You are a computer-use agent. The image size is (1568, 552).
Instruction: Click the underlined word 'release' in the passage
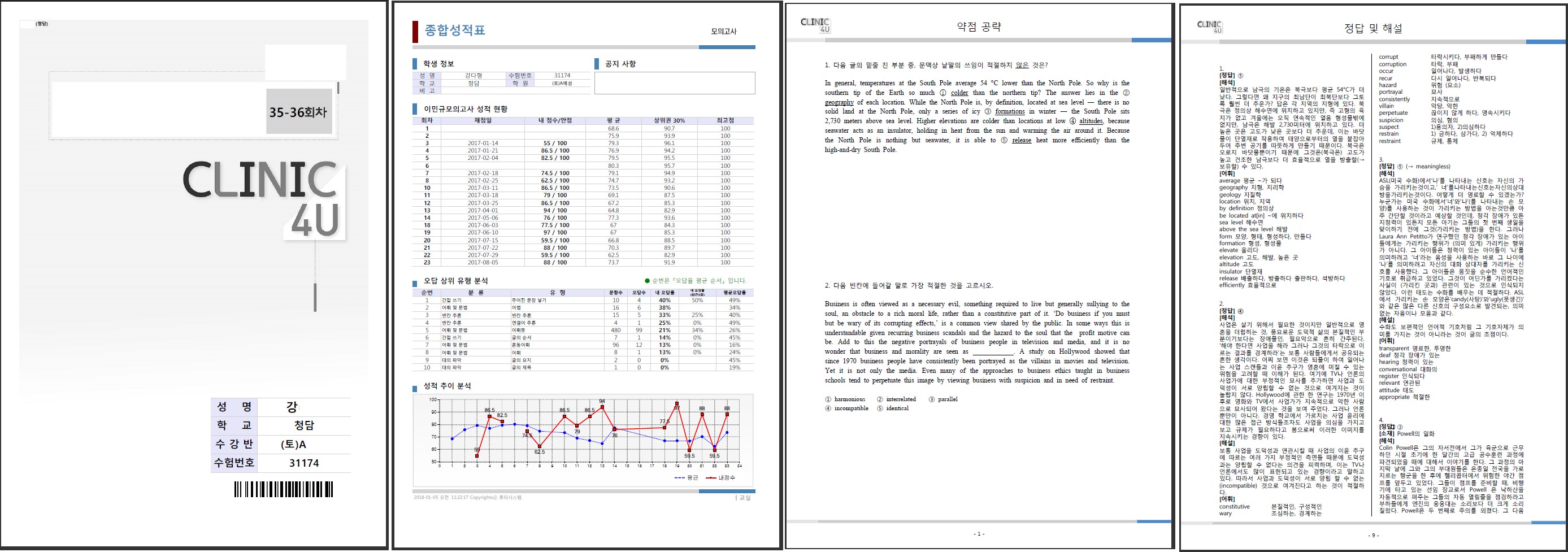pos(1022,140)
